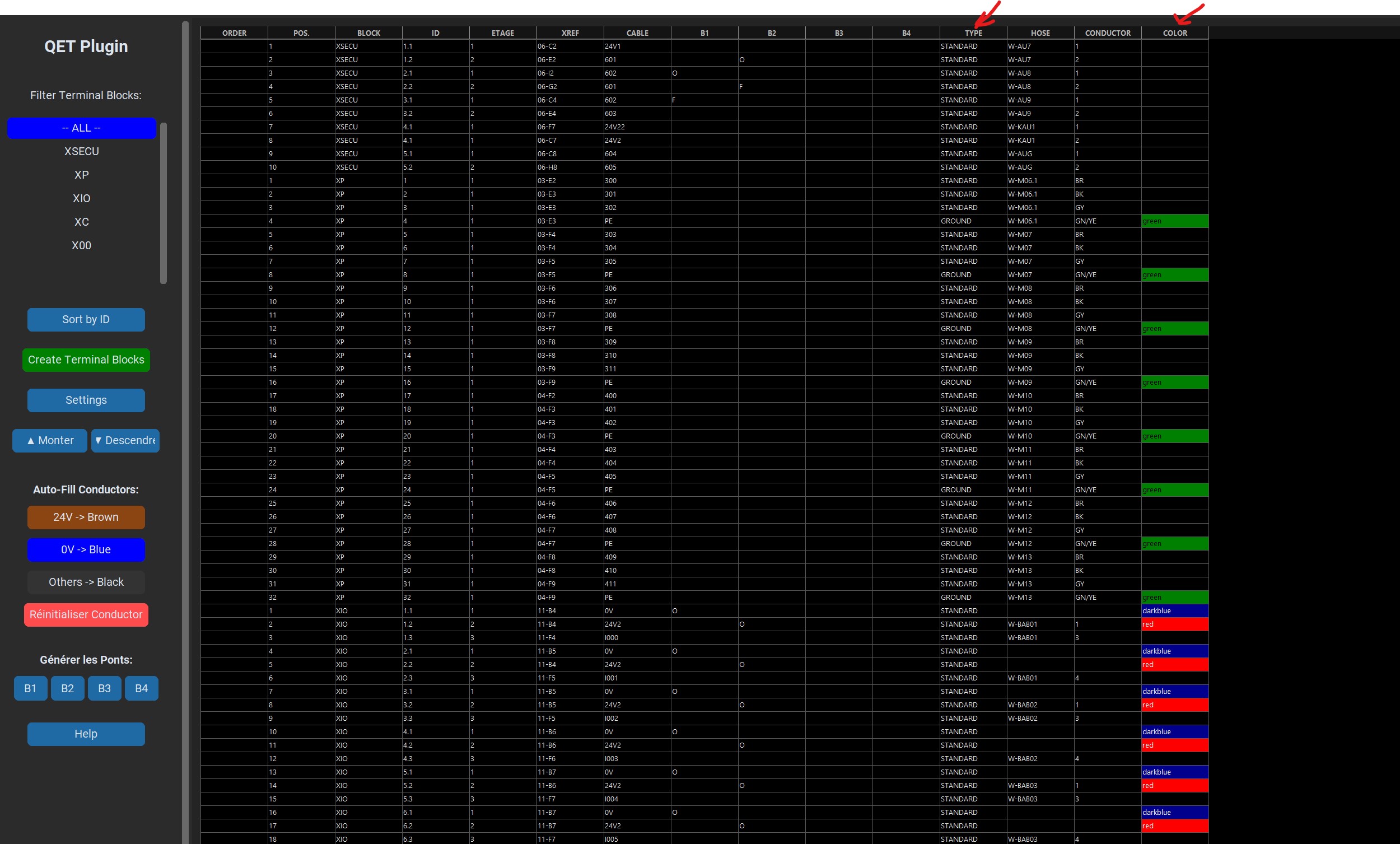The image size is (1400, 844).
Task: Click the Descendre down-arrow button
Action: tap(125, 440)
